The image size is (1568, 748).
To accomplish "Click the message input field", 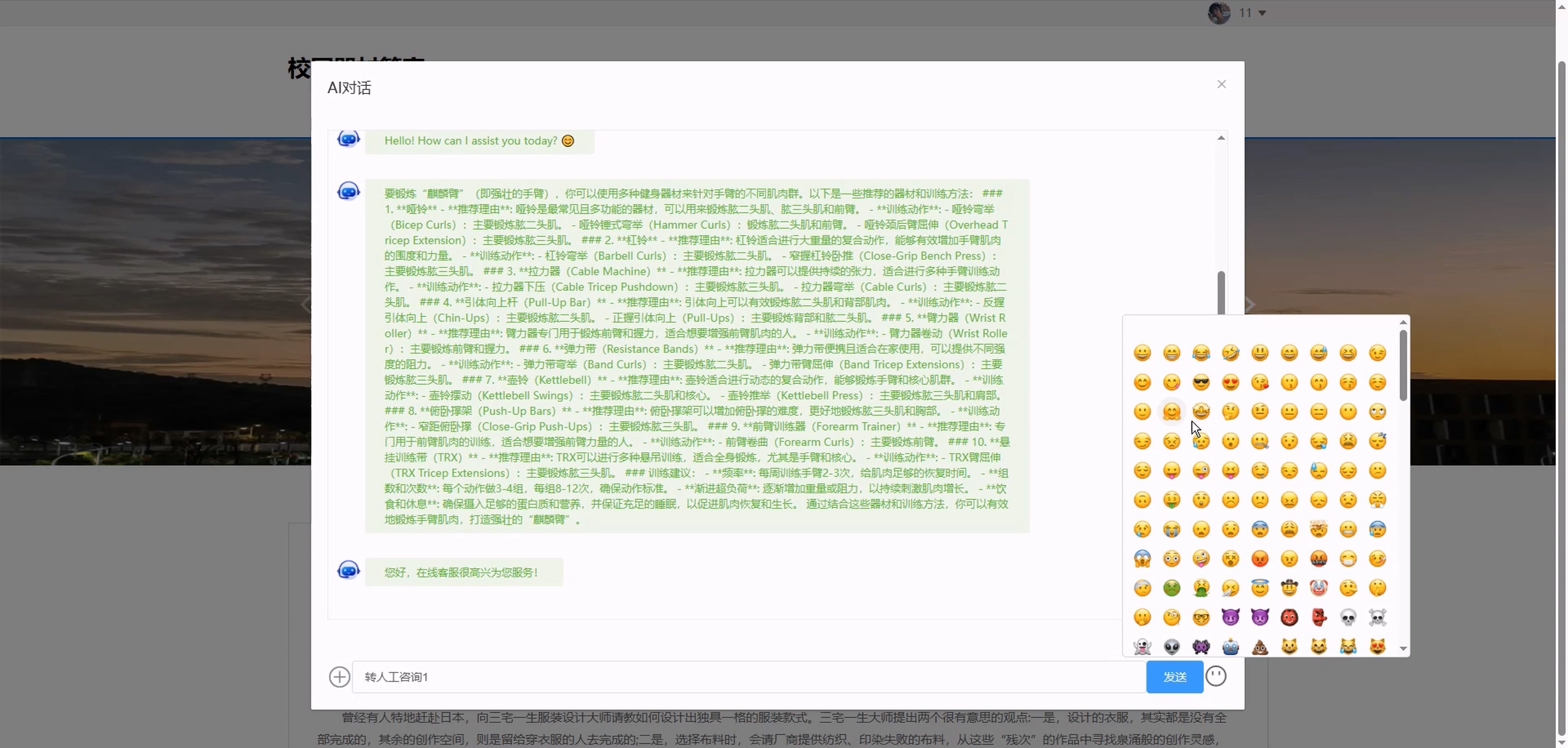I will (748, 677).
